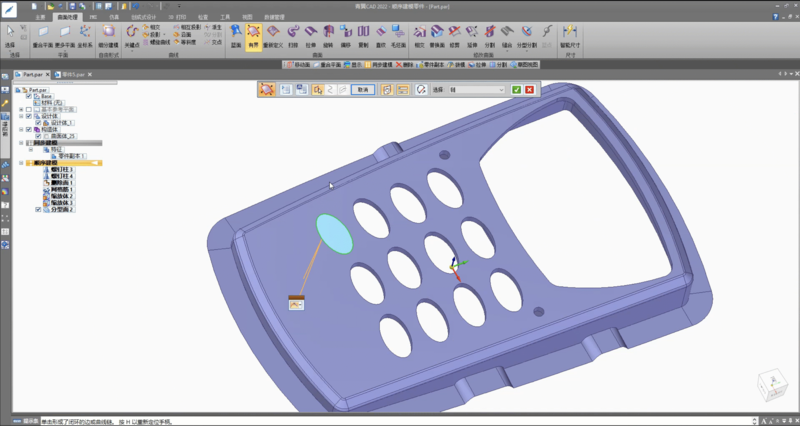This screenshot has height=426, width=800.
Task: Enable the 基本参考平面 checkbox
Action: click(29, 109)
